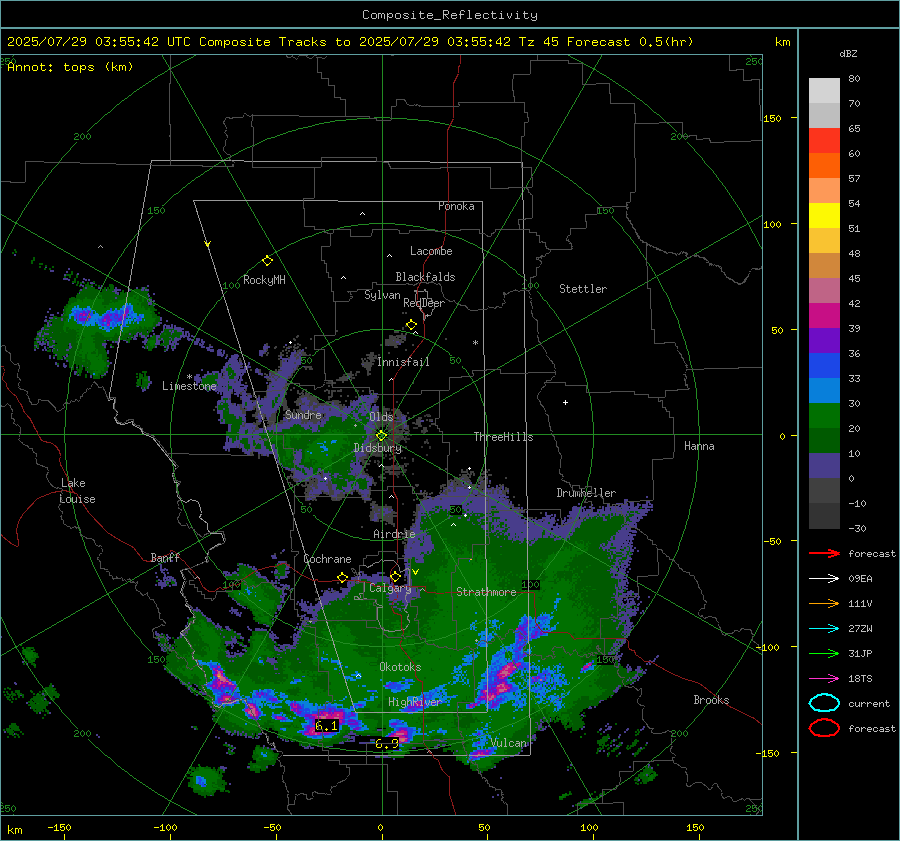Image resolution: width=900 pixels, height=841 pixels.
Task: Click the timestamp header text line
Action: pos(350,42)
